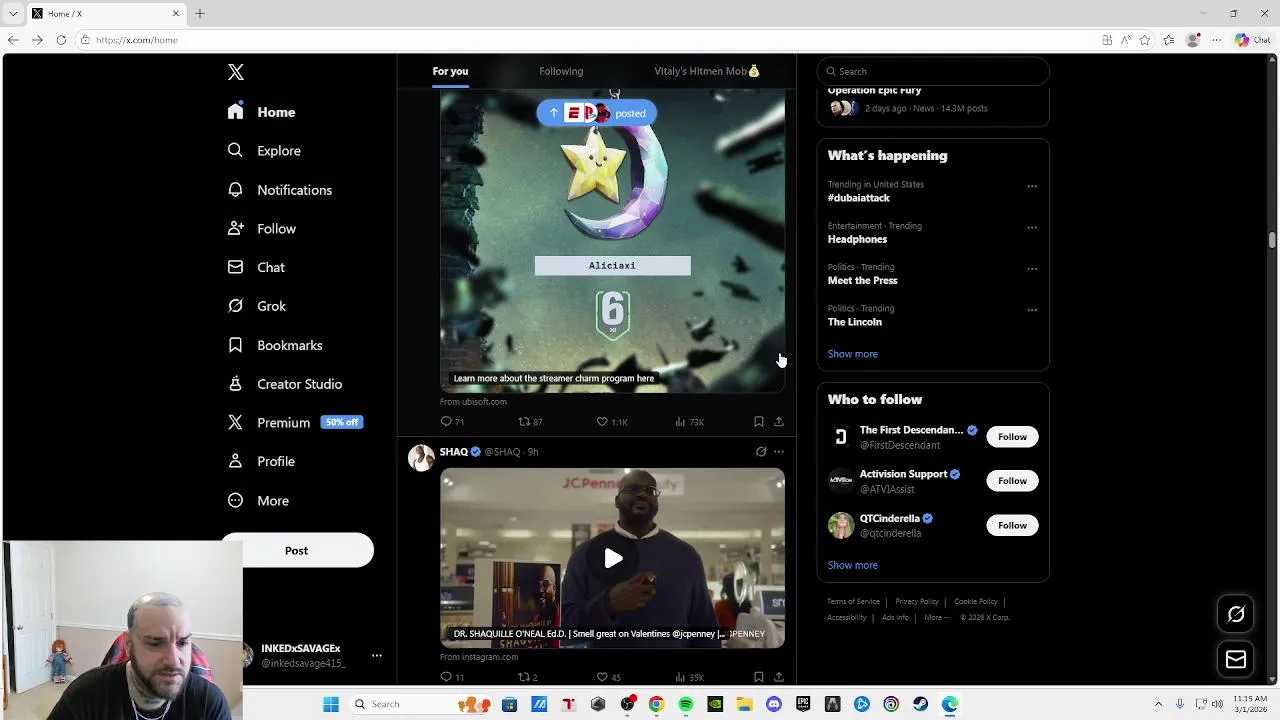The height and width of the screenshot is (720, 1280).
Task: Play the SHAQ JCPenney video
Action: 613,558
